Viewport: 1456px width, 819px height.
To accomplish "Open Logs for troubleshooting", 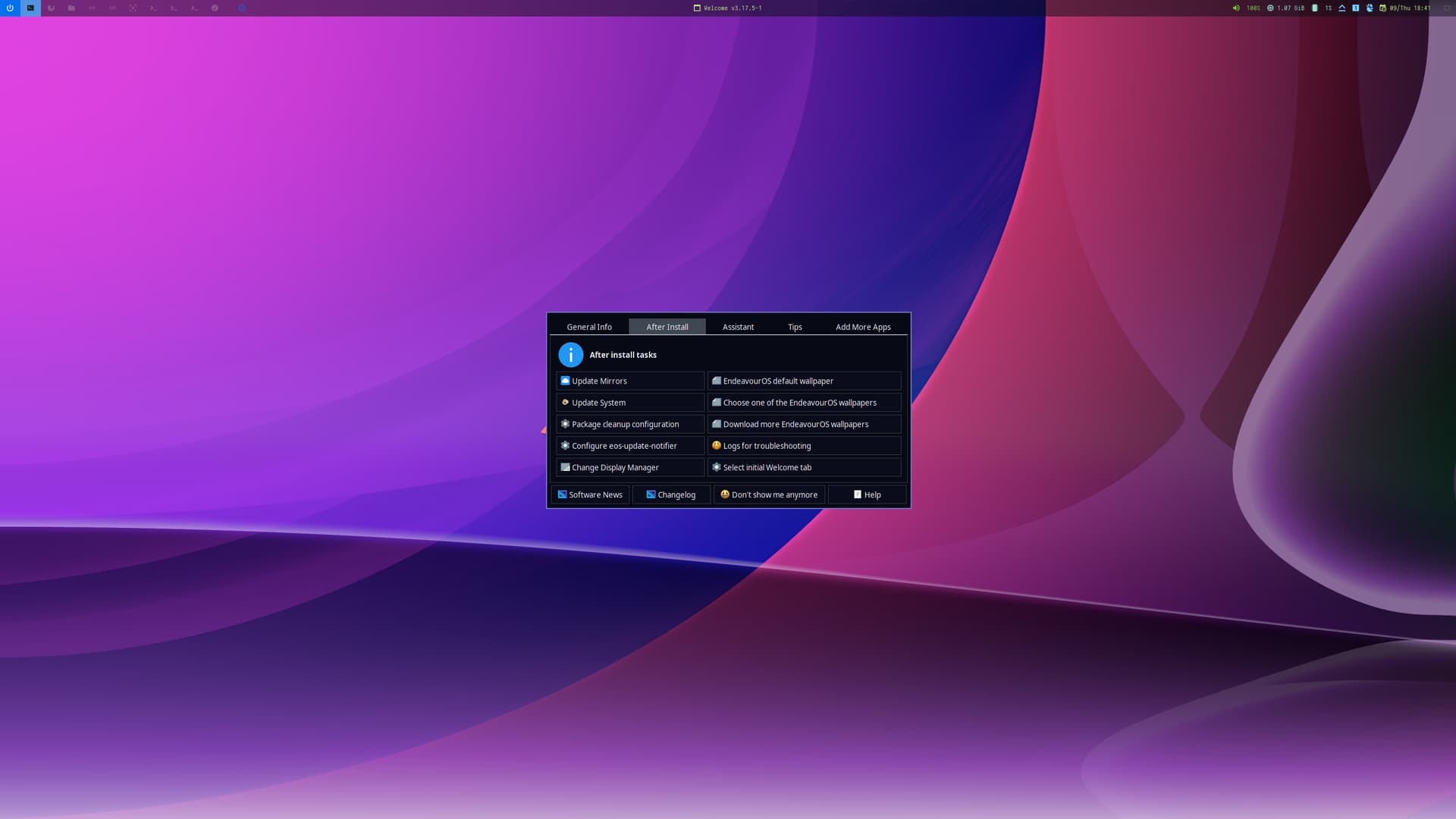I will (803, 445).
